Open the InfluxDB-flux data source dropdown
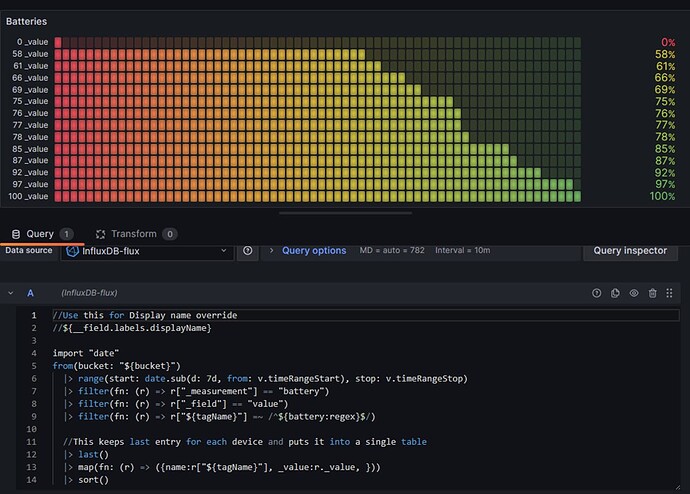Viewport: 690px width, 494px height. [x=147, y=251]
